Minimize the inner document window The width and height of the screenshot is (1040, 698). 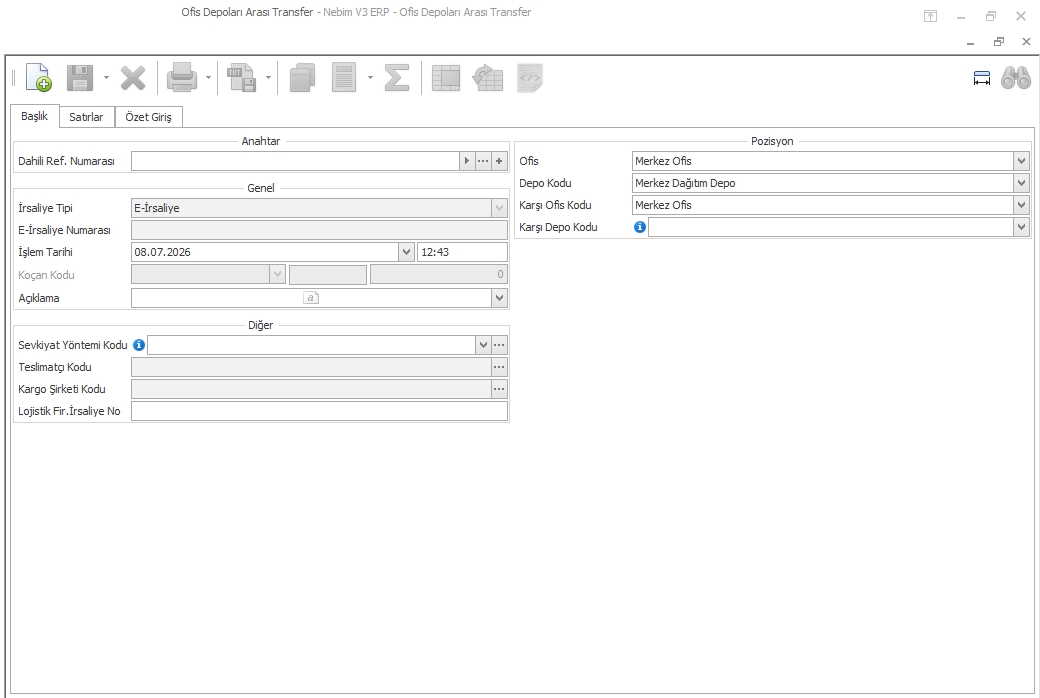click(970, 42)
